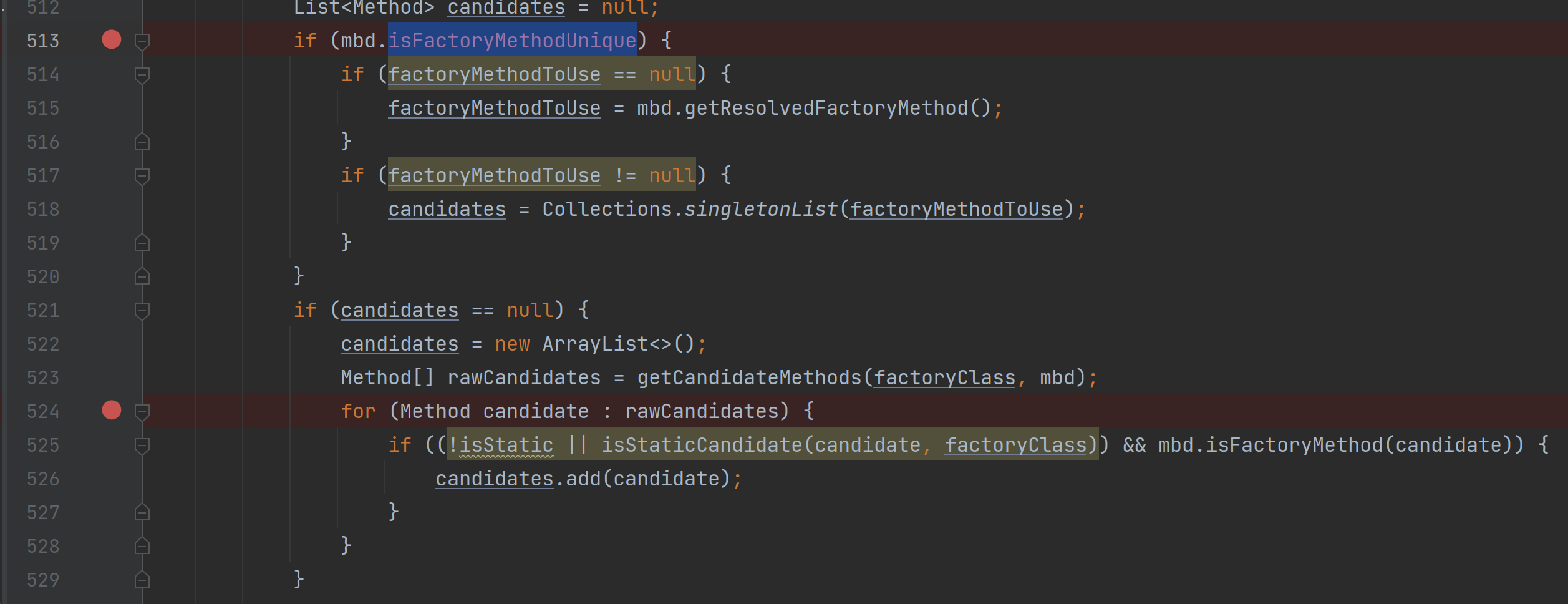
Task: Fold the if block starting on line 514
Action: 142,75
